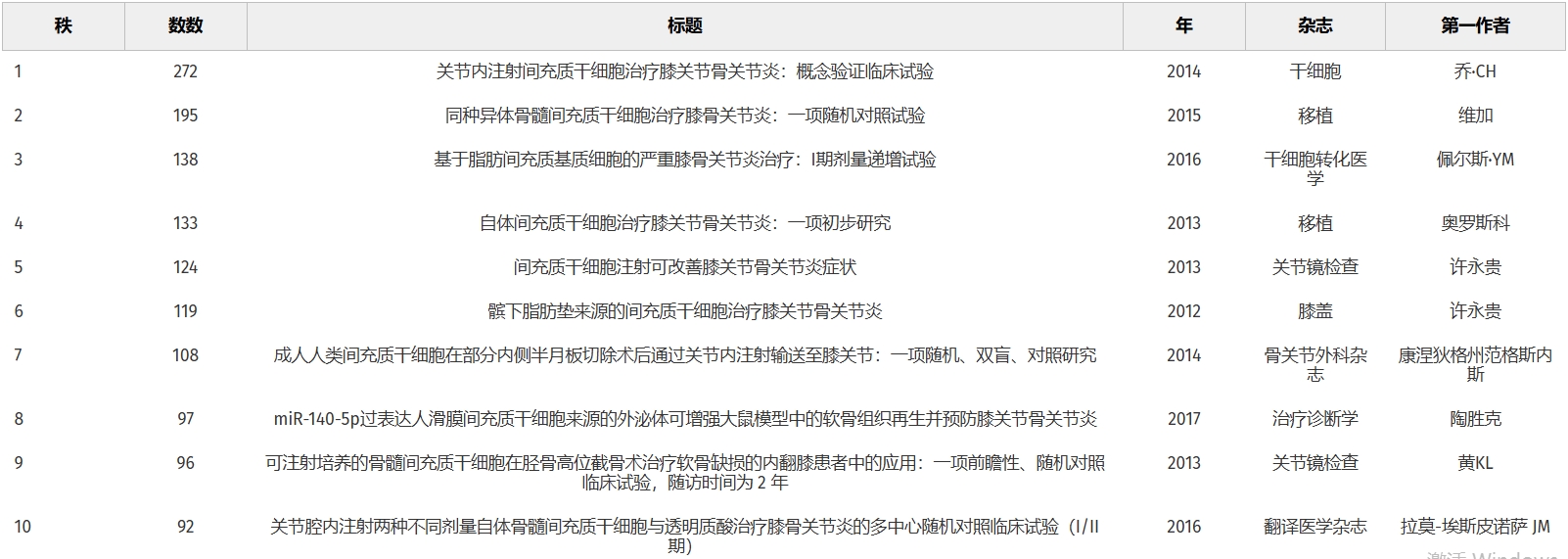
Task: Select the author name 佩尔斯·YM
Action: click(1475, 160)
